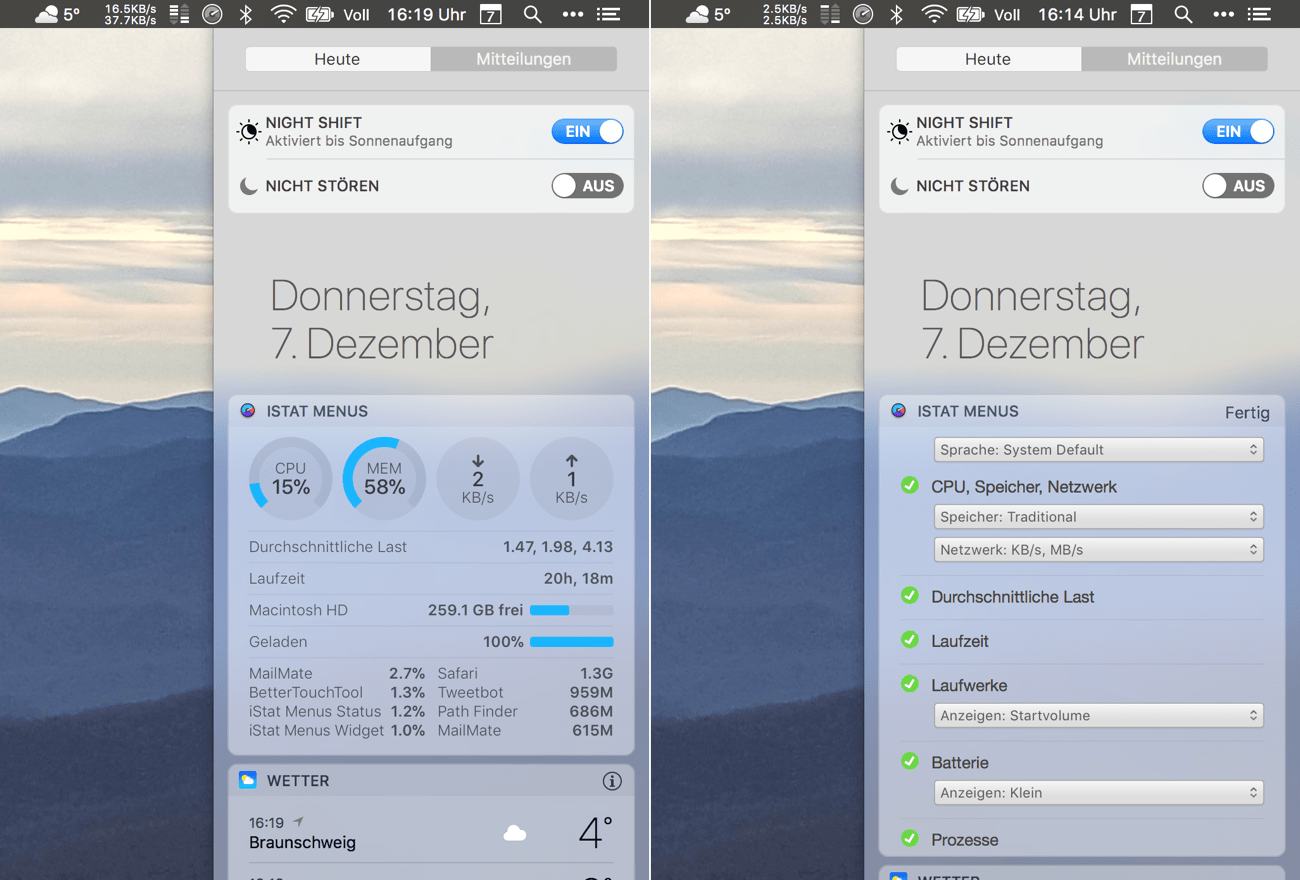This screenshot has height=880, width=1300.
Task: Click the Macintosh HD free space bar
Action: (x=571, y=610)
